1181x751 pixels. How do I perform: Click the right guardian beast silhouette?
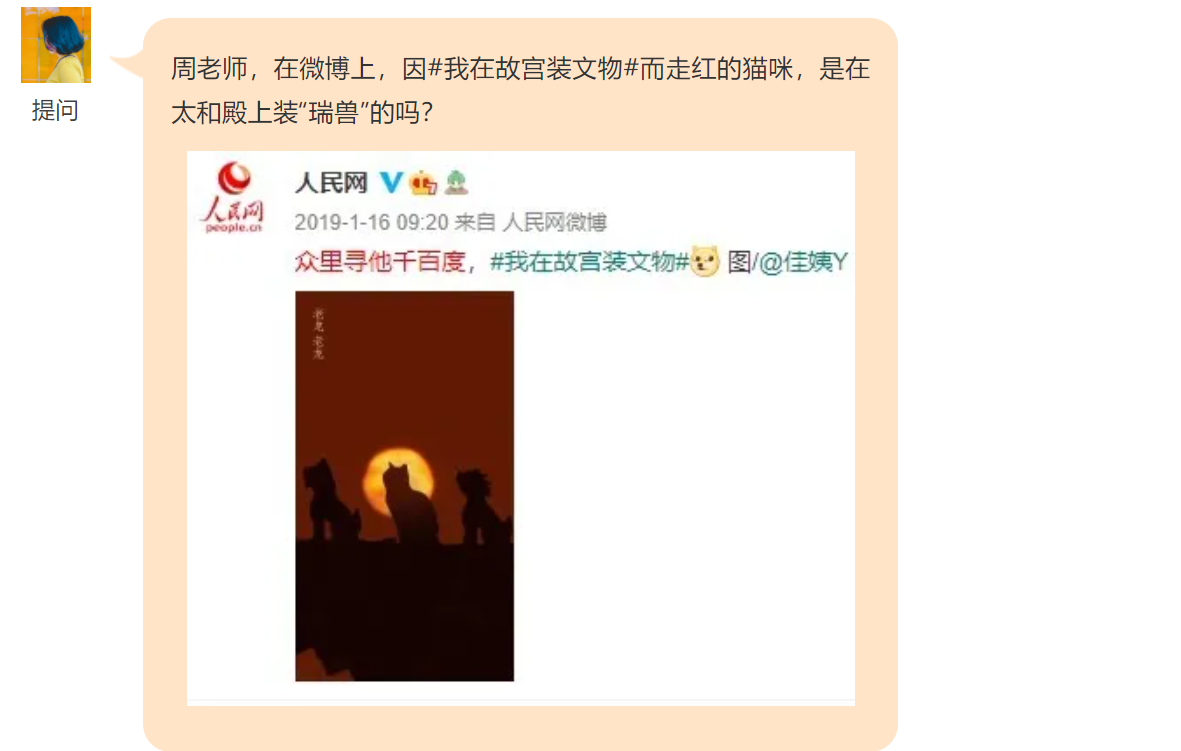coord(482,506)
